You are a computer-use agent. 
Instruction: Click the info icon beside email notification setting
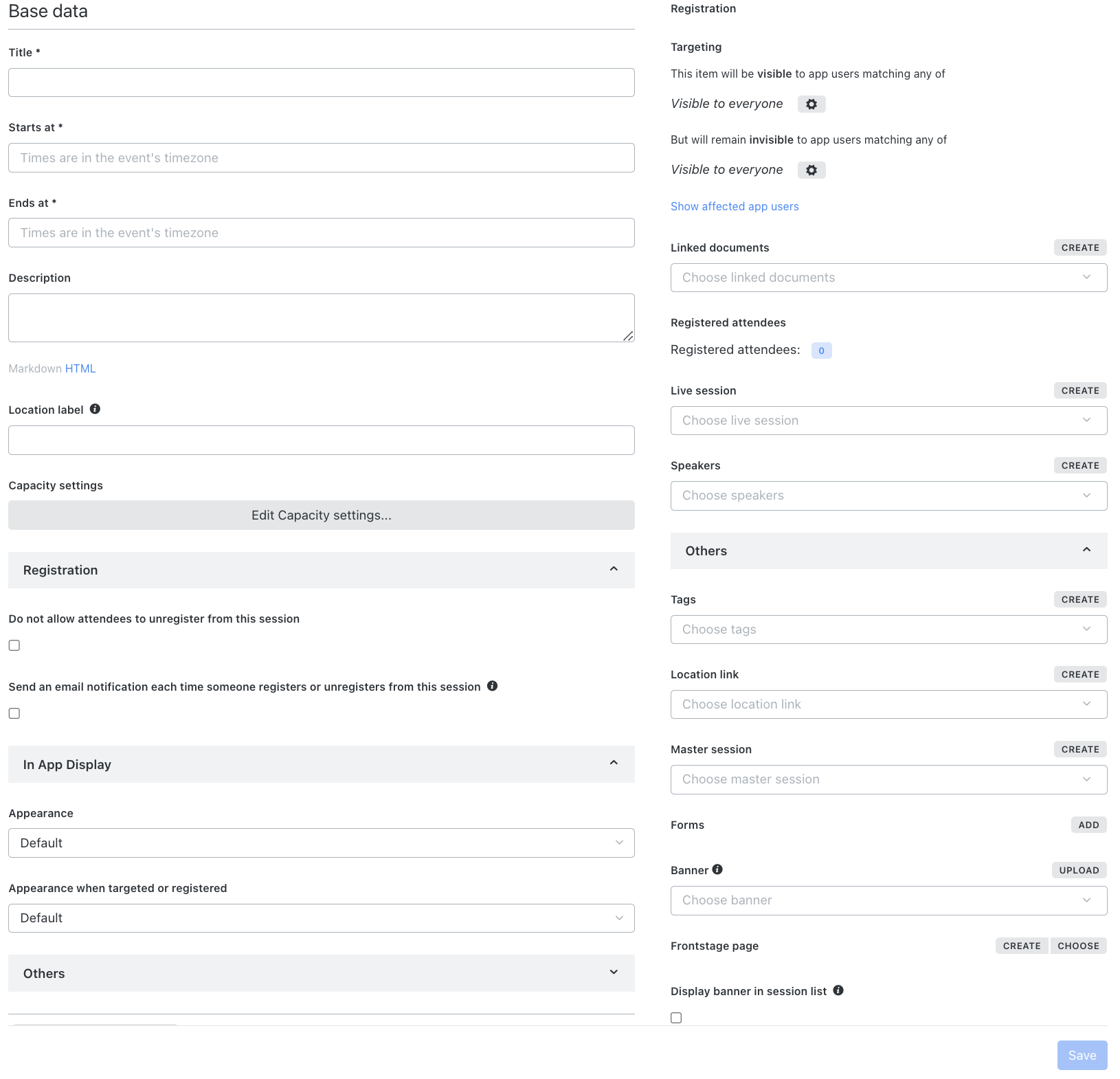point(492,686)
